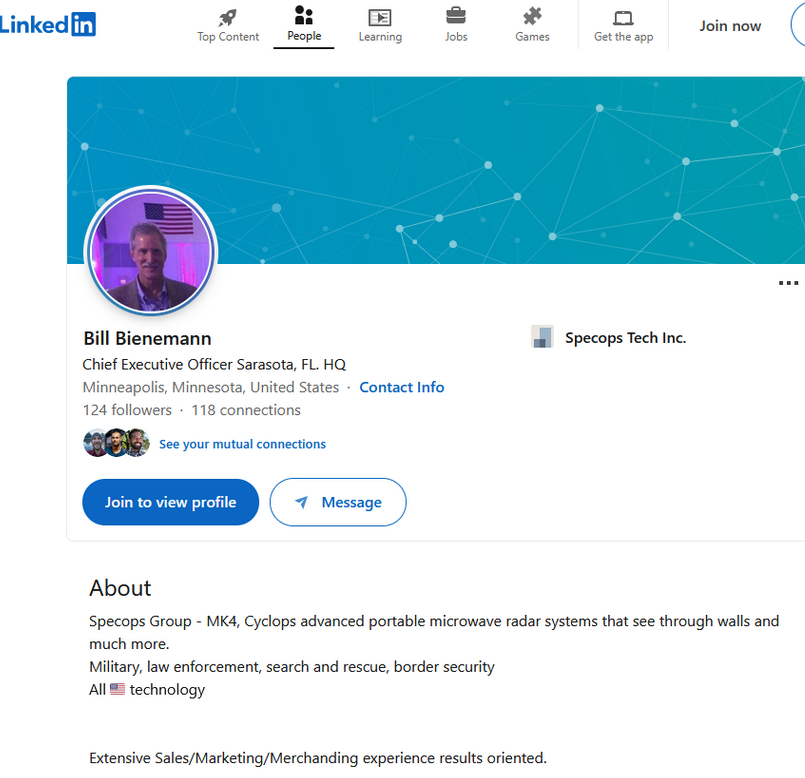Click Join to view profile button

[x=170, y=502]
